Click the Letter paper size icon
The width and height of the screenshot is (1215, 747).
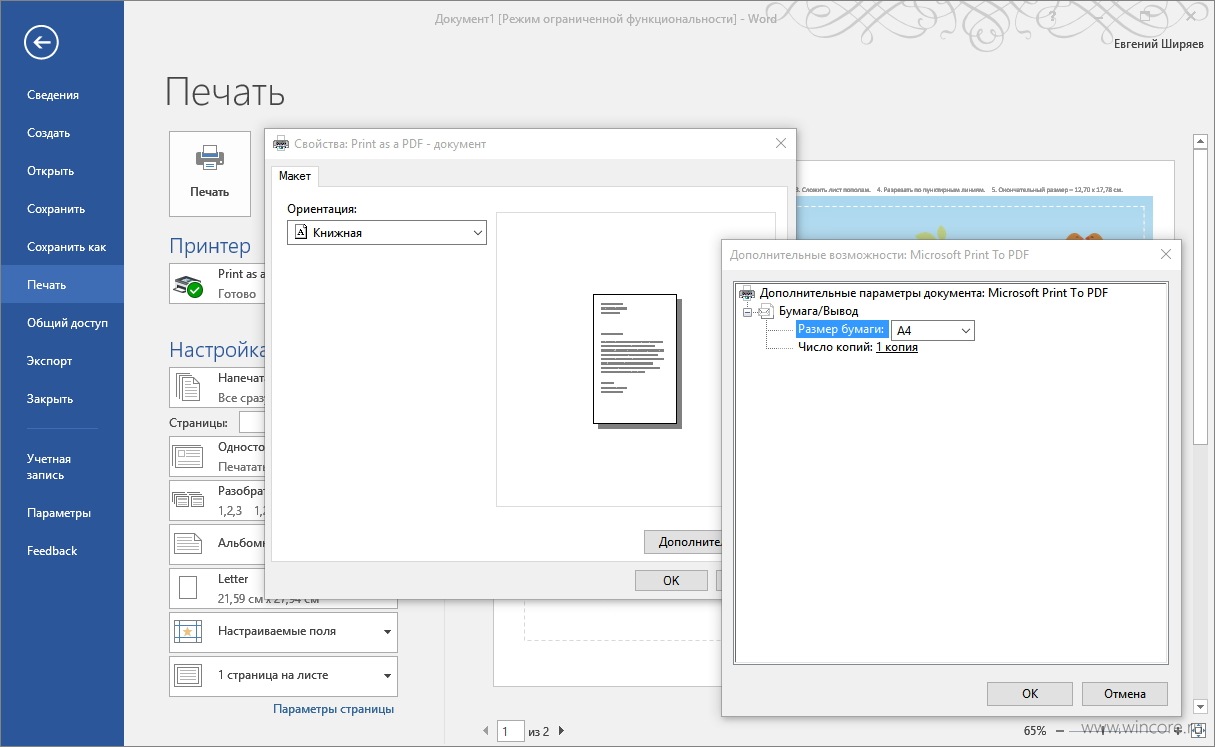point(188,588)
